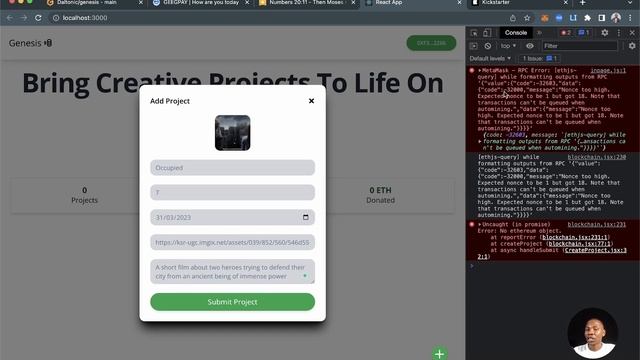Open the blockchain.jsx:231 source link

click(596, 224)
